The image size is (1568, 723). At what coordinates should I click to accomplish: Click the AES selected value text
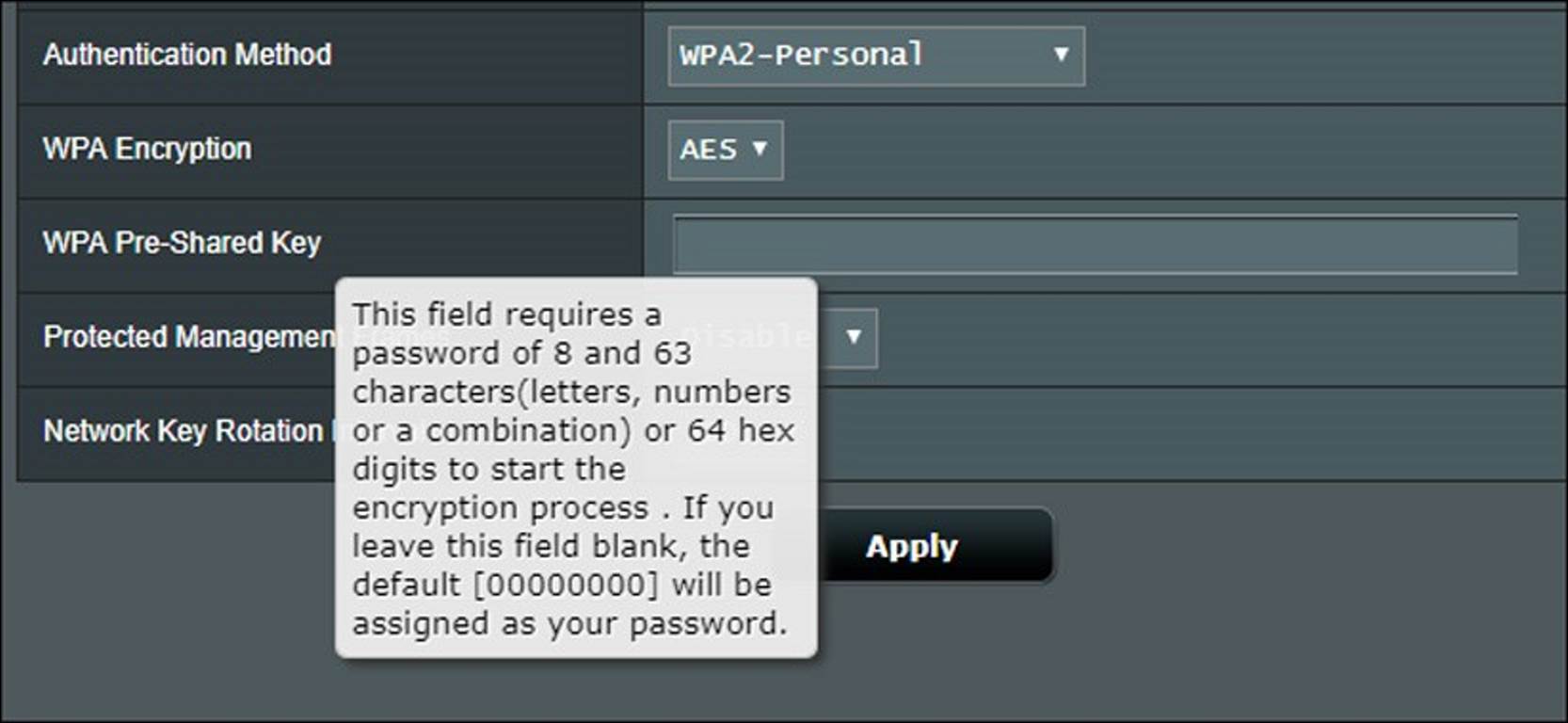point(708,150)
